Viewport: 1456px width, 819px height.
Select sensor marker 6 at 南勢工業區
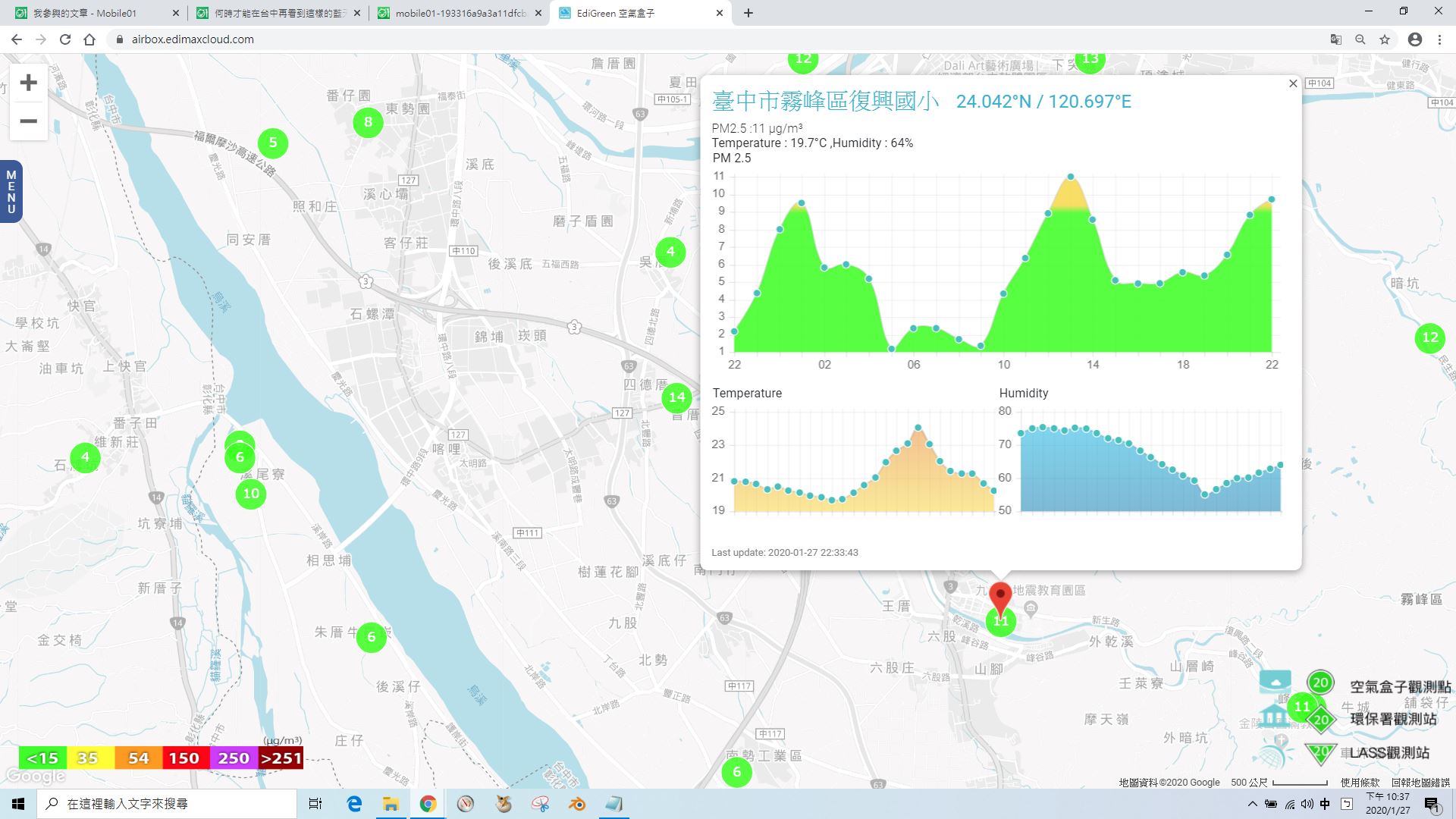[736, 772]
